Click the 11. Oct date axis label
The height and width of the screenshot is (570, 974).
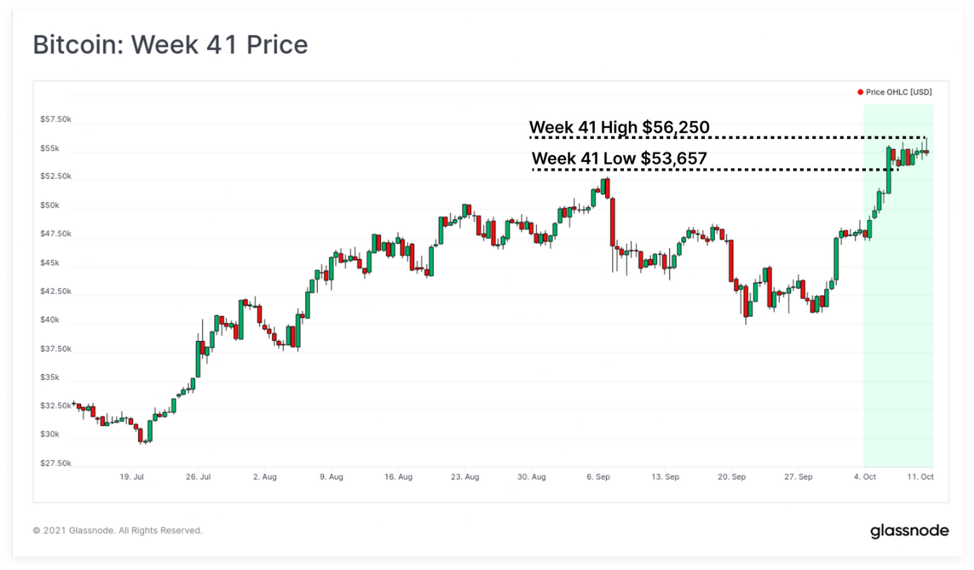click(x=920, y=477)
